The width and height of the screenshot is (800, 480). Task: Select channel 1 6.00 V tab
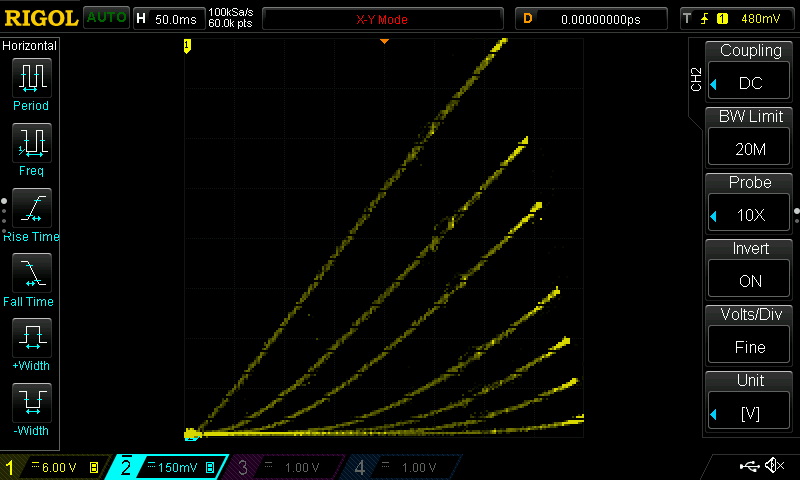[55, 467]
